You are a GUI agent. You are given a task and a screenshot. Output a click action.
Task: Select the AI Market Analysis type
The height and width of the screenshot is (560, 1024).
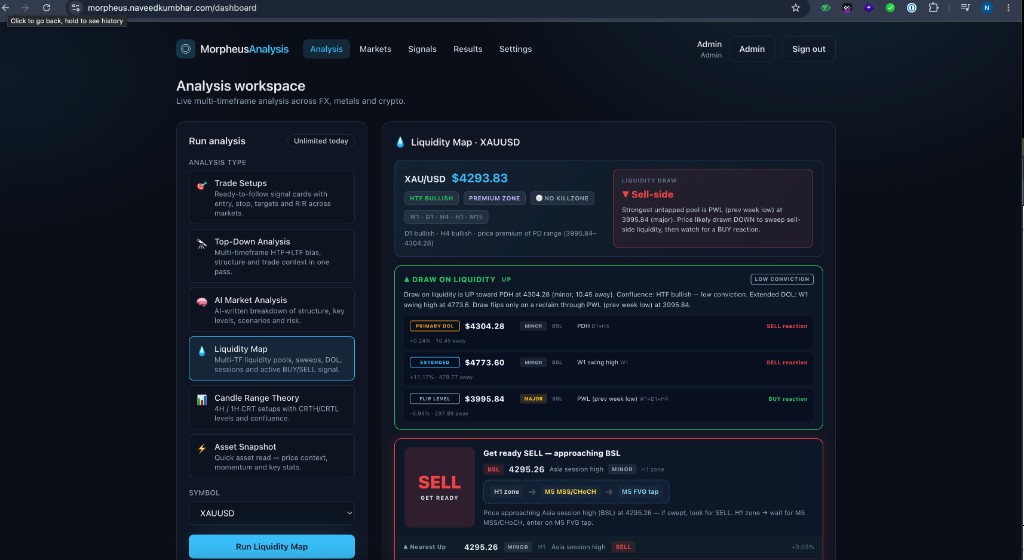[272, 309]
